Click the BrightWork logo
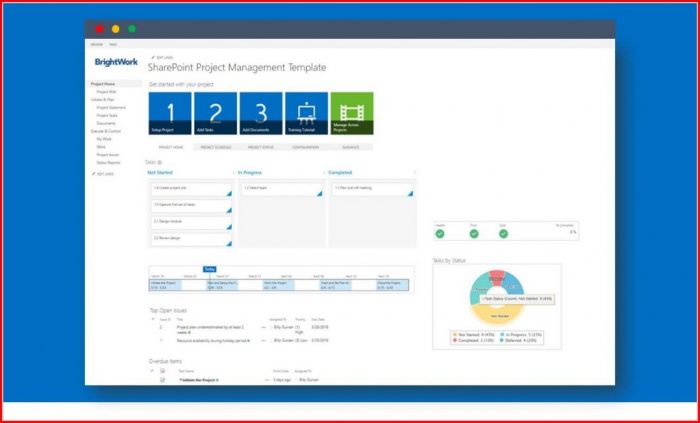 coord(116,62)
